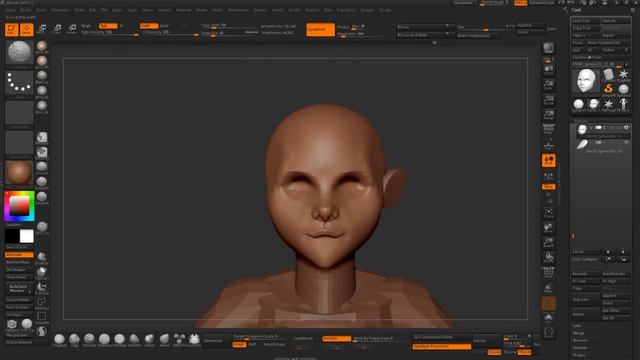Toggle the Zadd sculpt mode button
The height and width of the screenshot is (360, 640).
pos(149,26)
